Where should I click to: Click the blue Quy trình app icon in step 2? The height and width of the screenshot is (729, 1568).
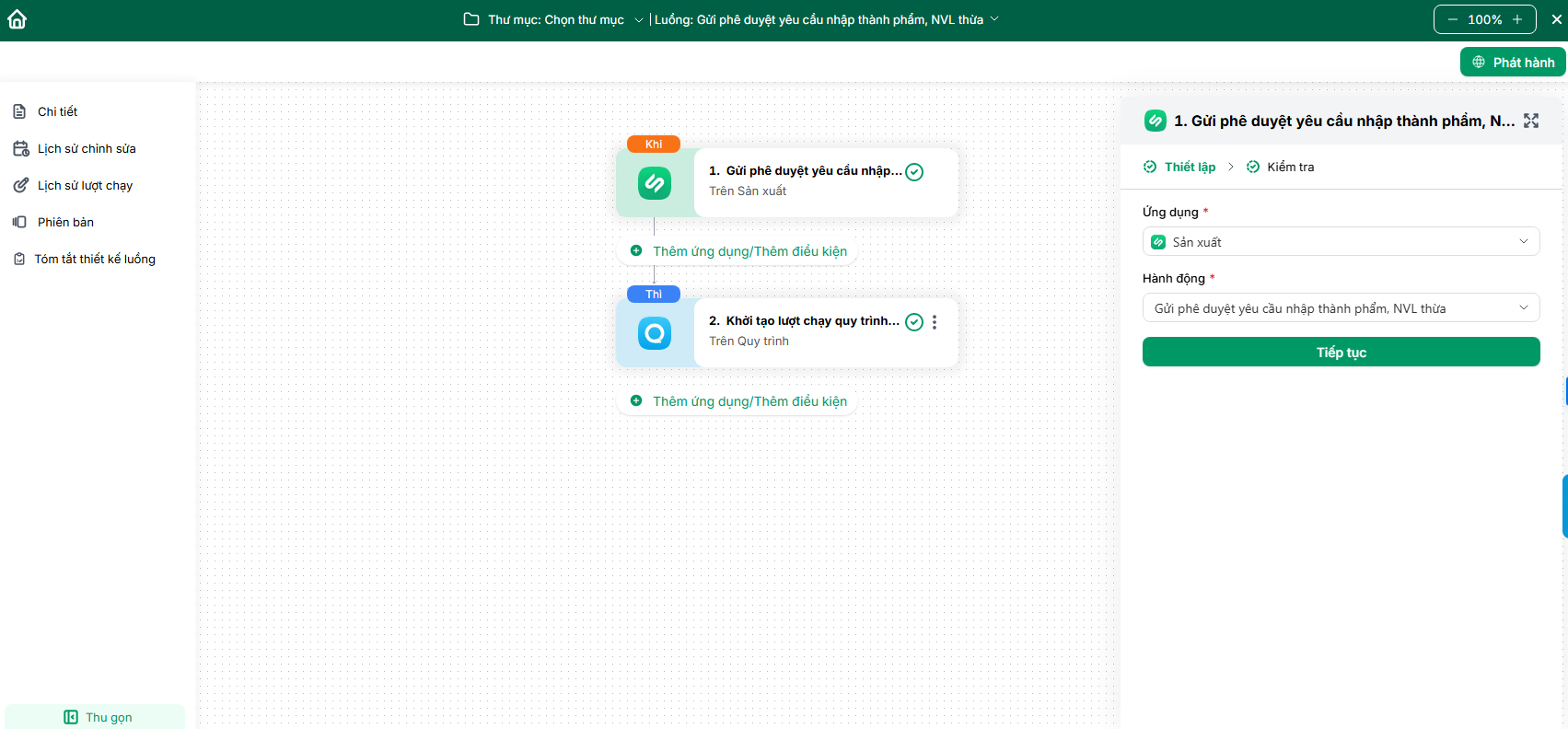[x=655, y=332]
